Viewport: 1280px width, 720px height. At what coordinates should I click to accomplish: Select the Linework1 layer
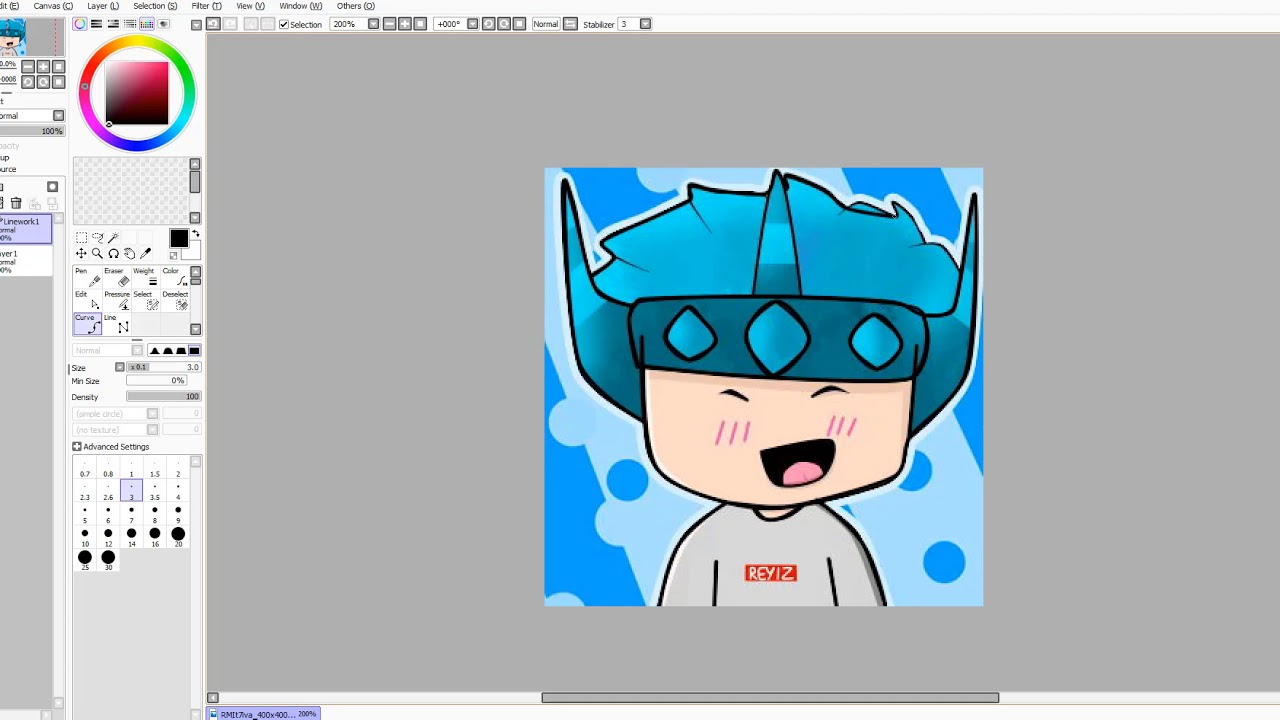(25, 229)
